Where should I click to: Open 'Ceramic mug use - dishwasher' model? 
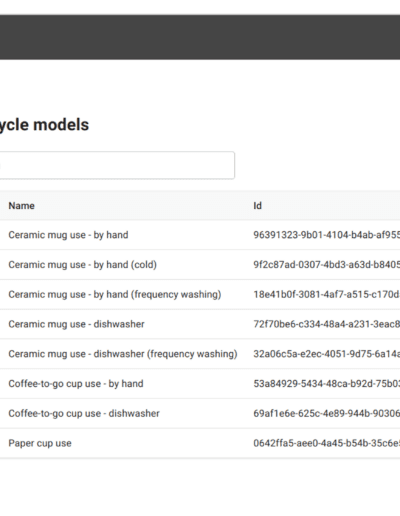click(x=76, y=324)
